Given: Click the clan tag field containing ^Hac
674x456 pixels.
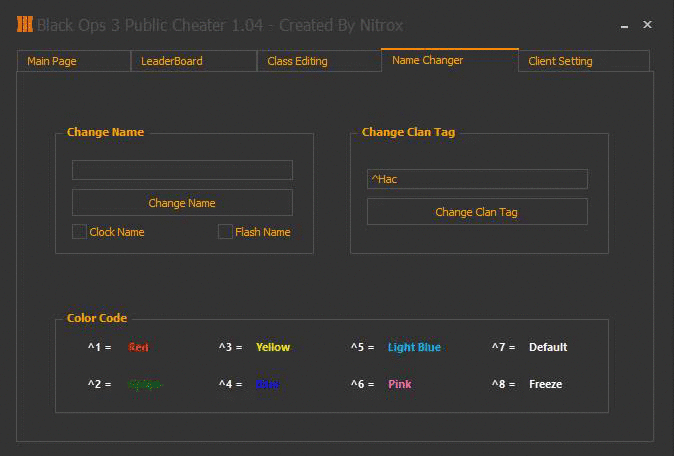Looking at the screenshot, I should click(477, 179).
